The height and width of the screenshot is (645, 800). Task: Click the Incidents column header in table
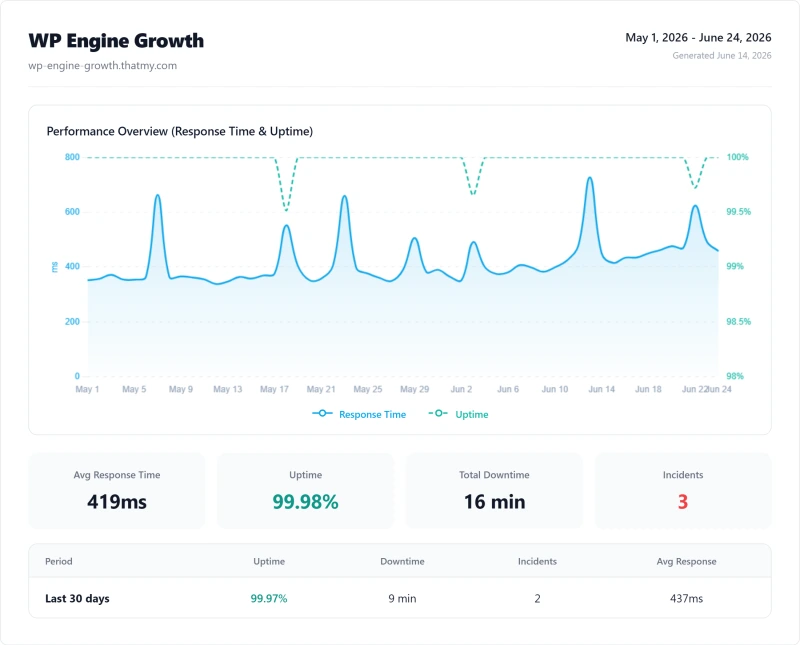pos(537,561)
